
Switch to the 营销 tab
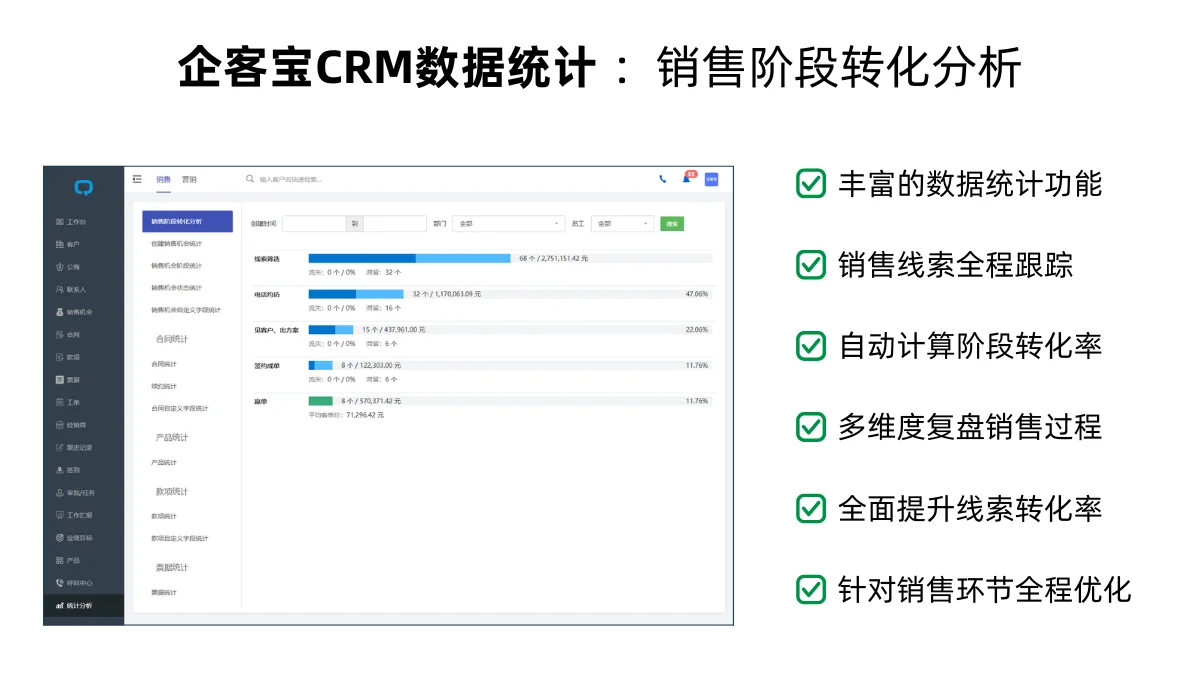click(x=189, y=179)
